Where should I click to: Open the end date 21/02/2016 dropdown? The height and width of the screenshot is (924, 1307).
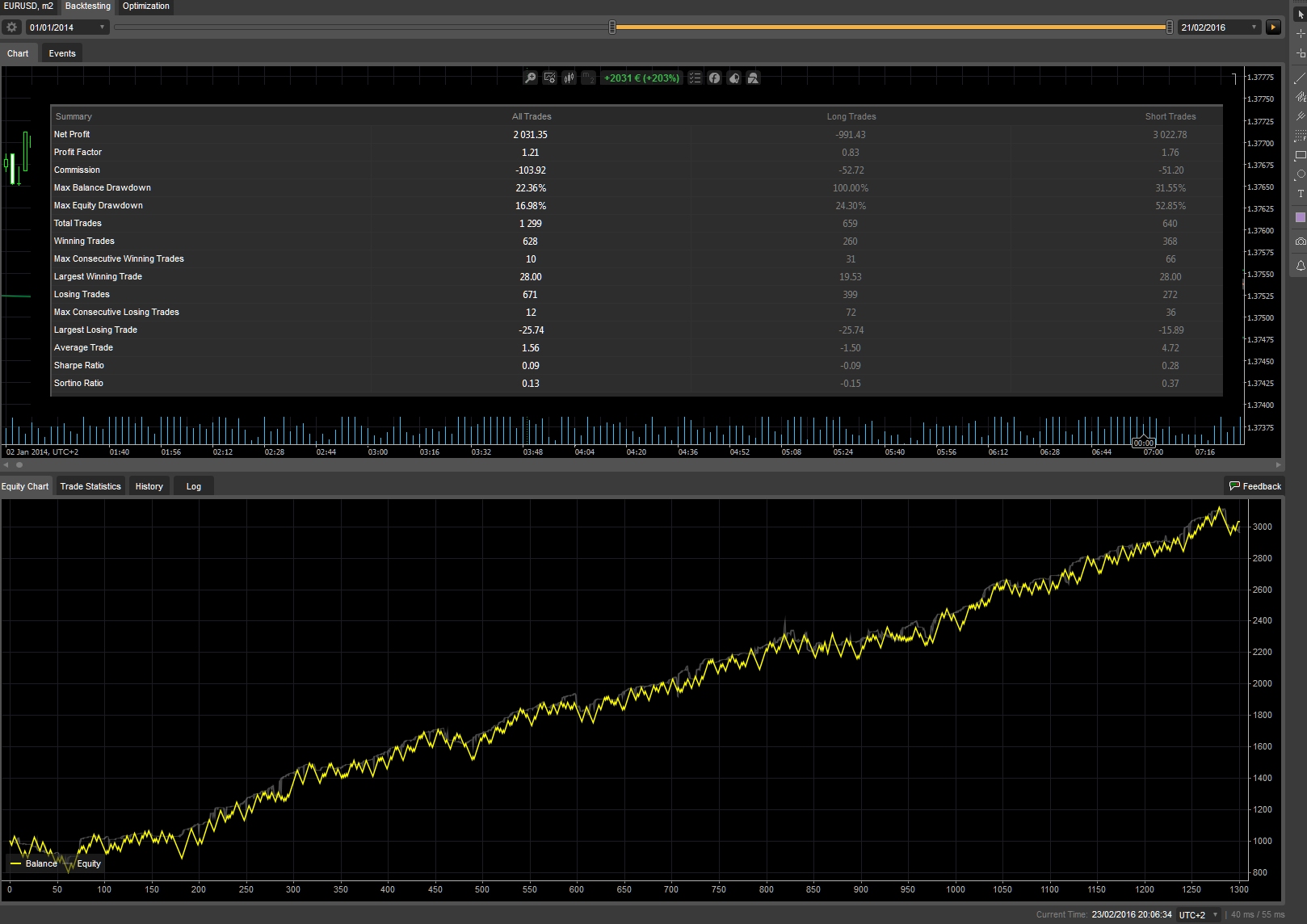(x=1220, y=27)
